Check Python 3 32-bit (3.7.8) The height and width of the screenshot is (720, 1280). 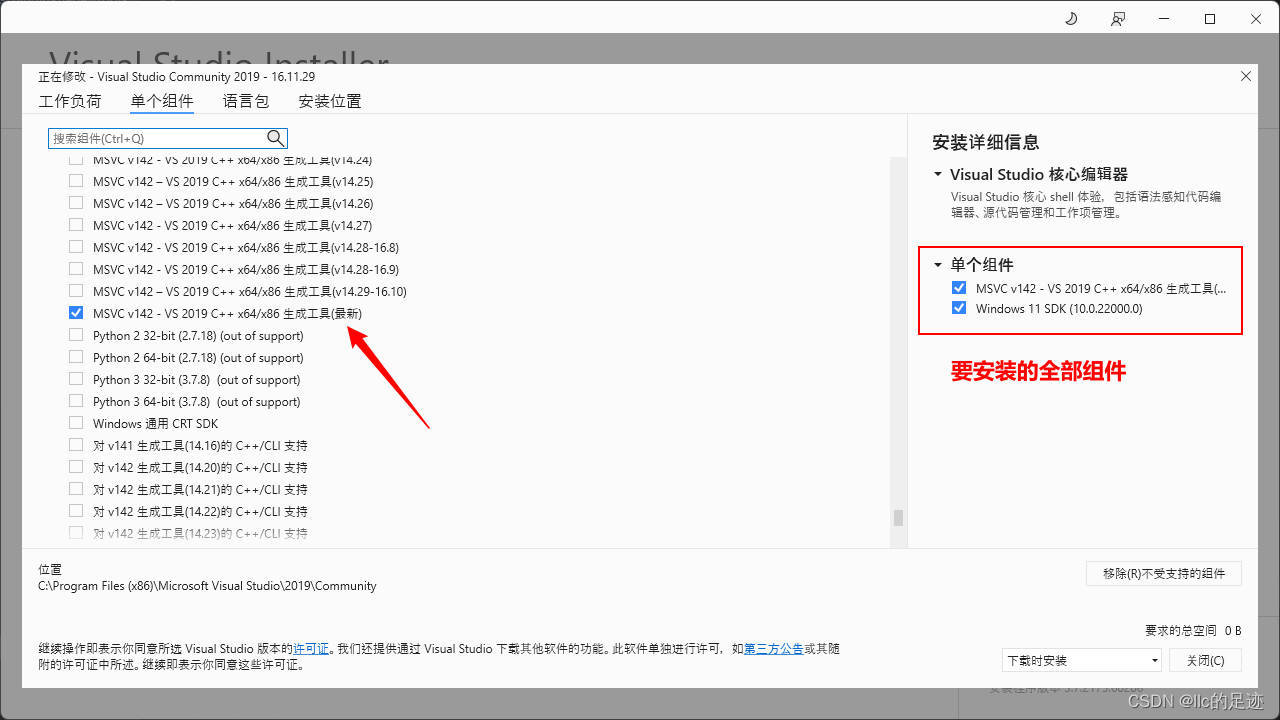(76, 379)
